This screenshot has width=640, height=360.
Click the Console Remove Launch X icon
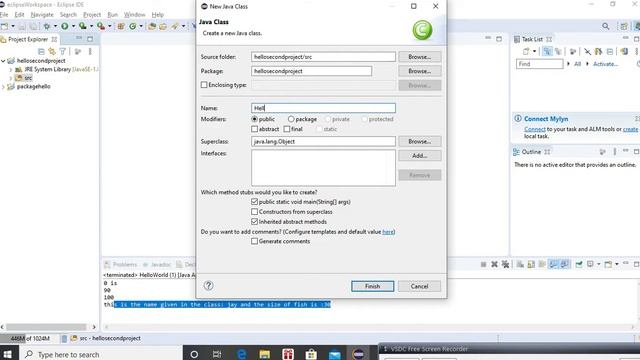(494, 264)
